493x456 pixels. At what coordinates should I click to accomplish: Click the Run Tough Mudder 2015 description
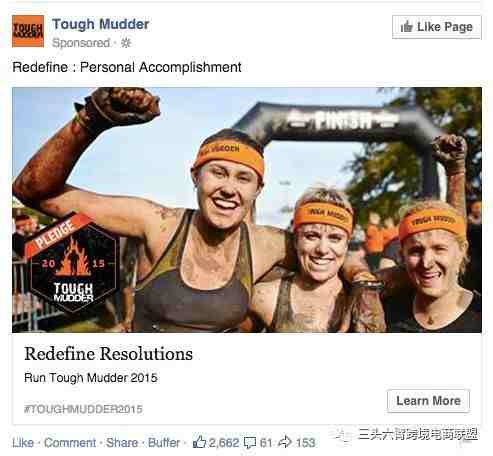click(x=91, y=378)
